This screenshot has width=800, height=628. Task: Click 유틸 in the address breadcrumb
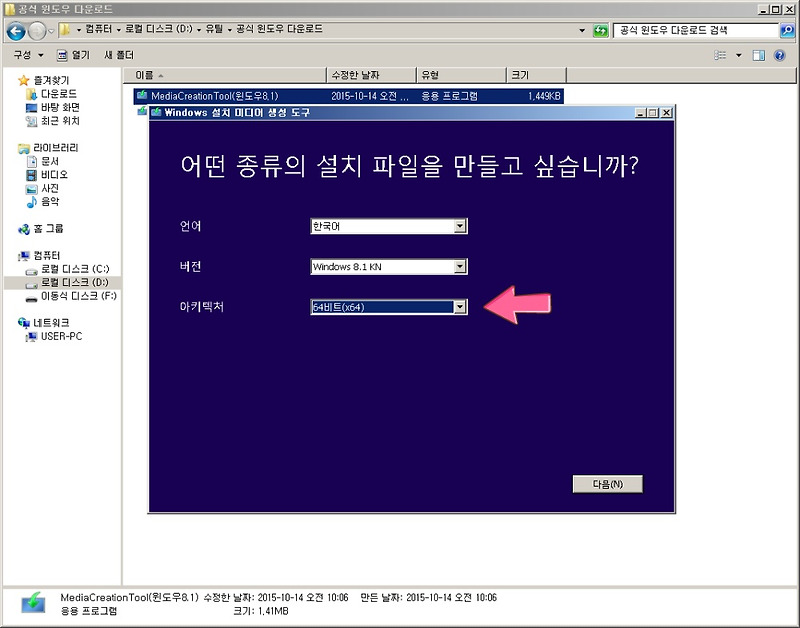point(214,29)
